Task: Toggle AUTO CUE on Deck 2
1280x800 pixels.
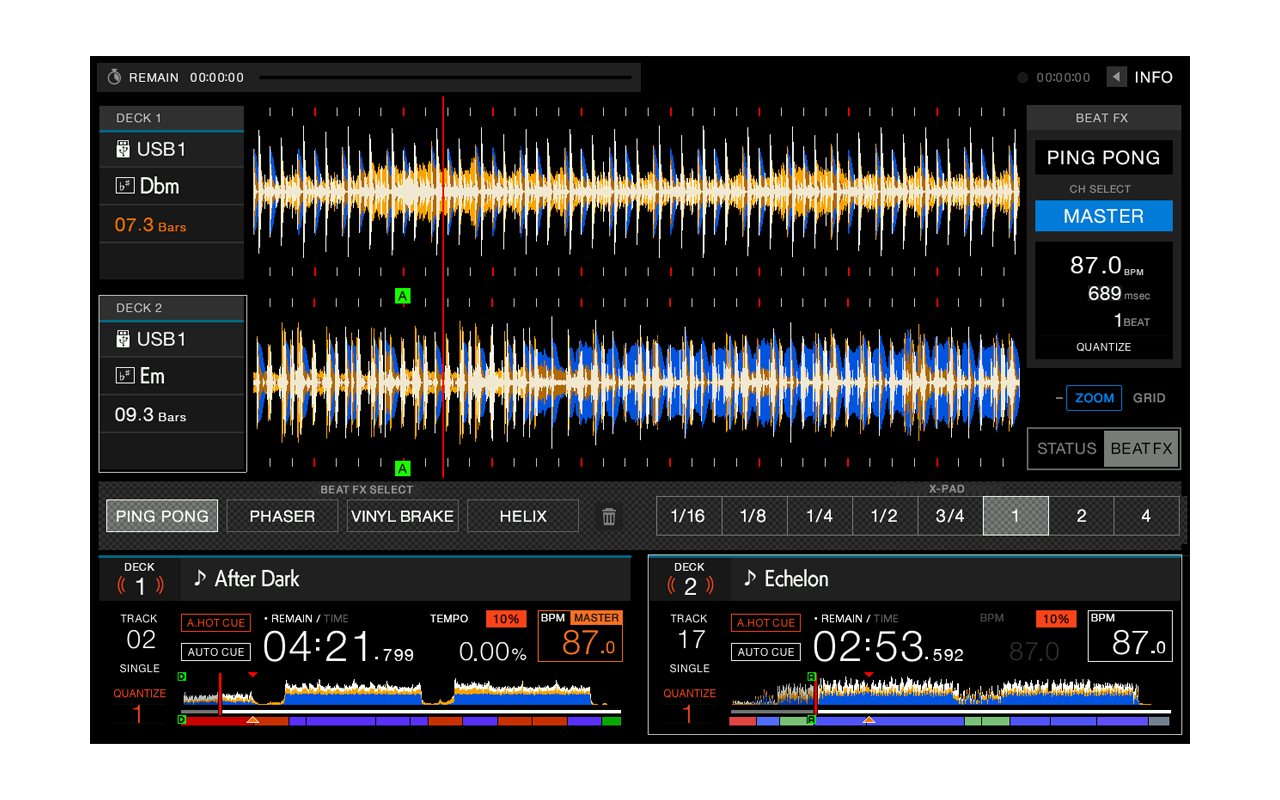Action: click(x=766, y=652)
